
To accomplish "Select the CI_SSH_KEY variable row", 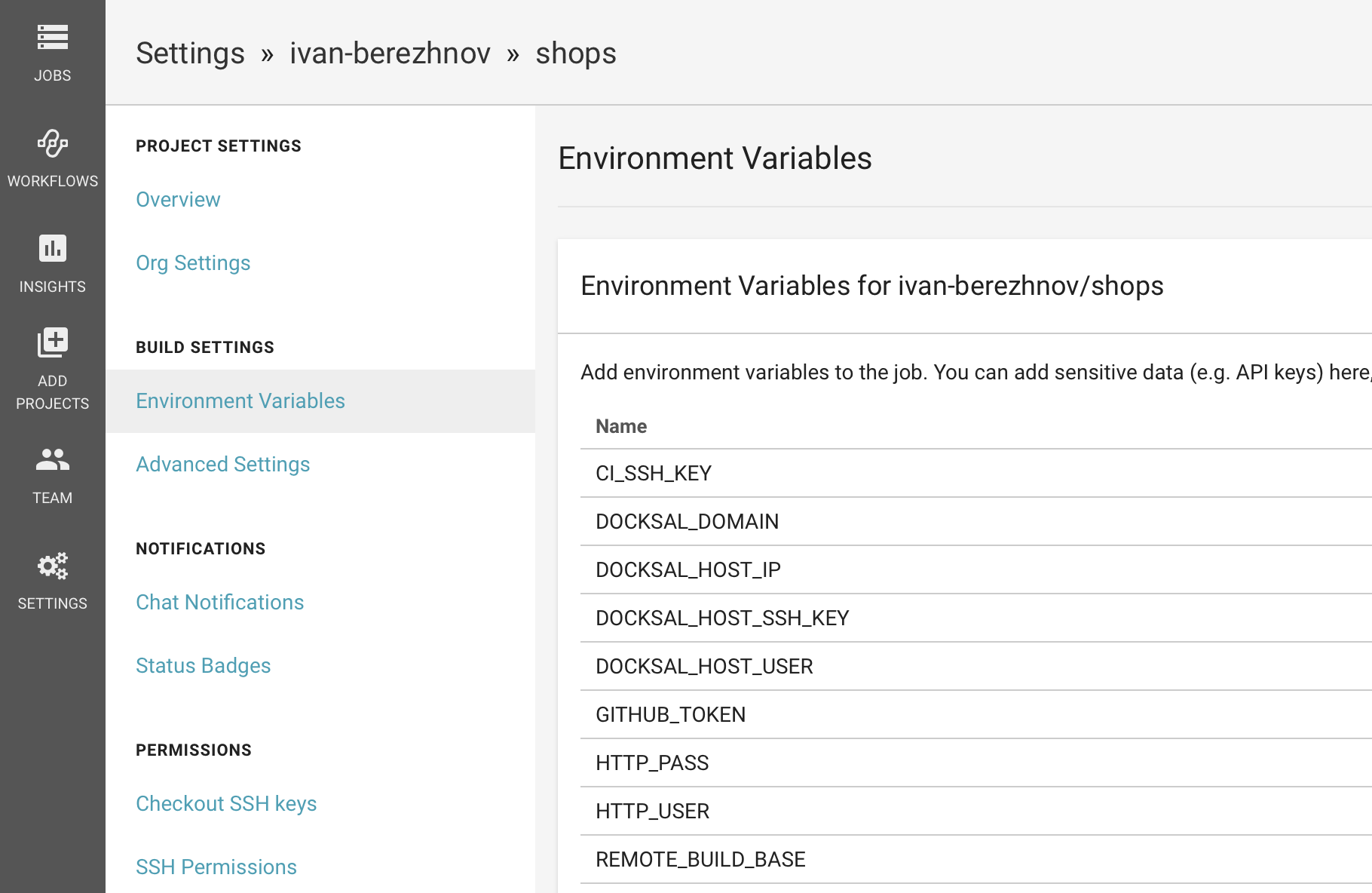I will coord(654,473).
